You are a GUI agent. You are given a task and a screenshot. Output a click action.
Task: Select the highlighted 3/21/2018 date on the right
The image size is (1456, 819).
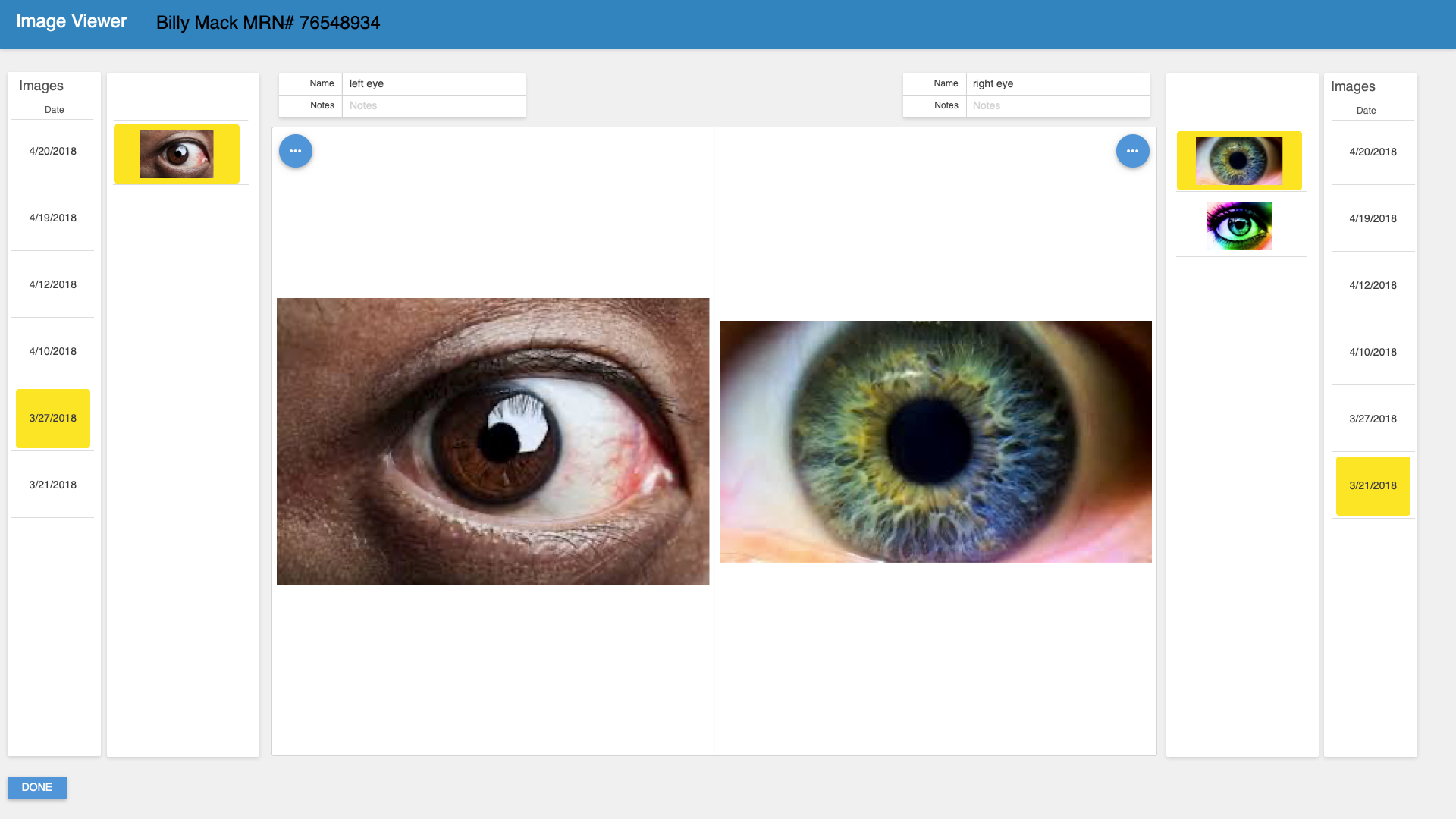click(1373, 486)
